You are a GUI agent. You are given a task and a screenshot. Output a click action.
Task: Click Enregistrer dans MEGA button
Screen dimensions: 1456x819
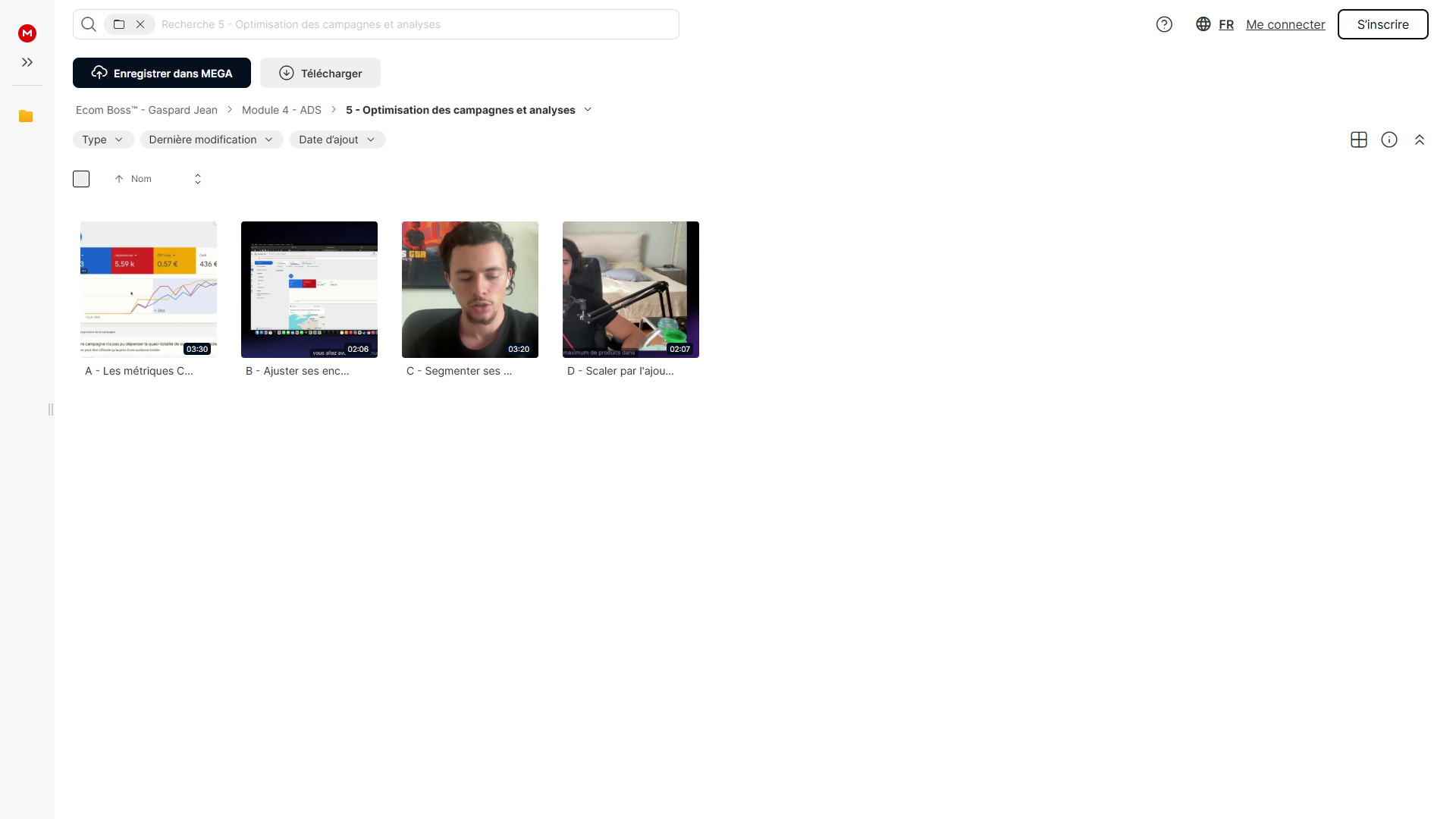[x=162, y=73]
